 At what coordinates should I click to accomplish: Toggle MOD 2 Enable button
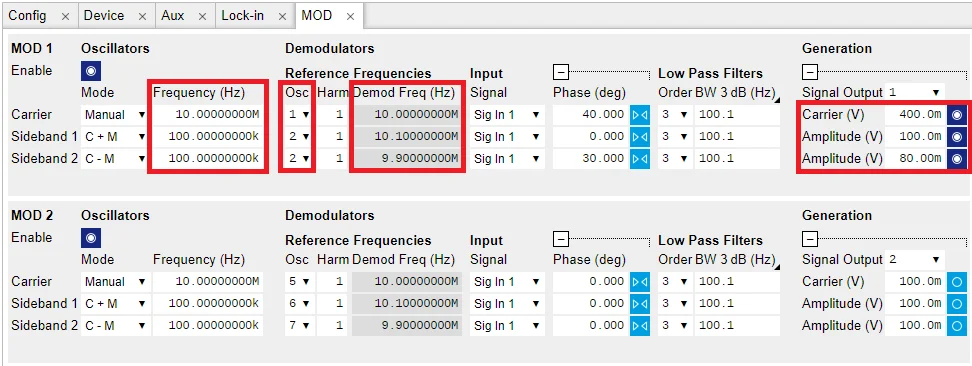point(91,238)
